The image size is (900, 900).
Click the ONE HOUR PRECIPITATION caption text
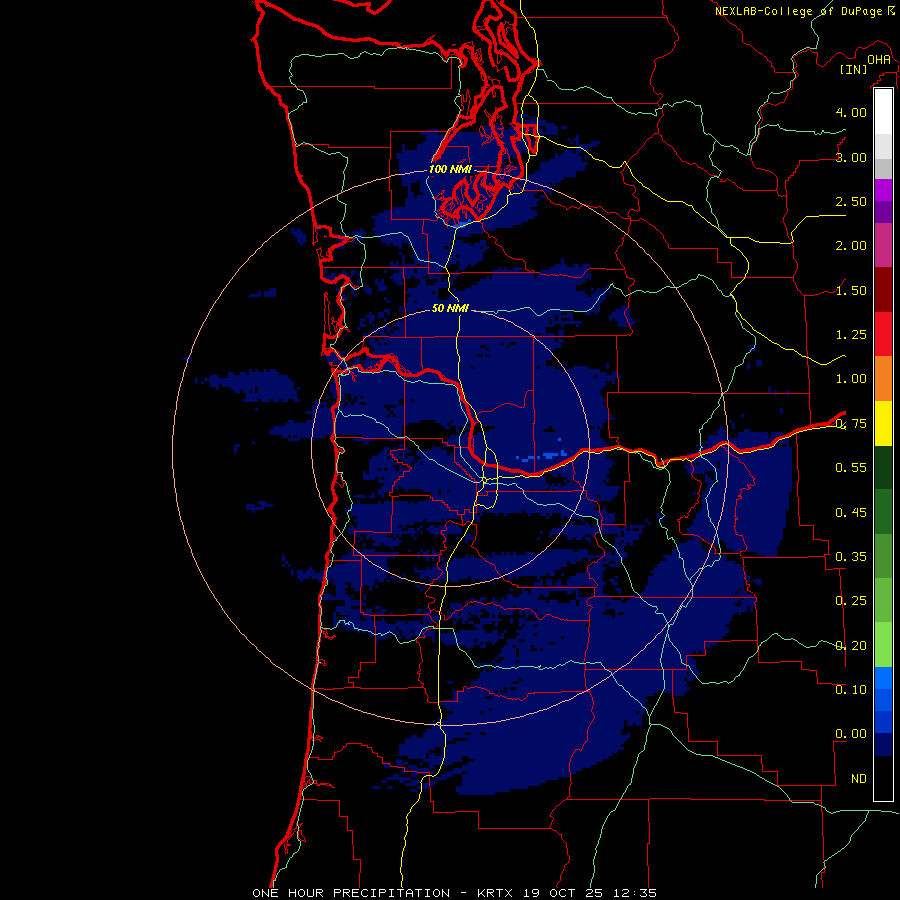351,893
